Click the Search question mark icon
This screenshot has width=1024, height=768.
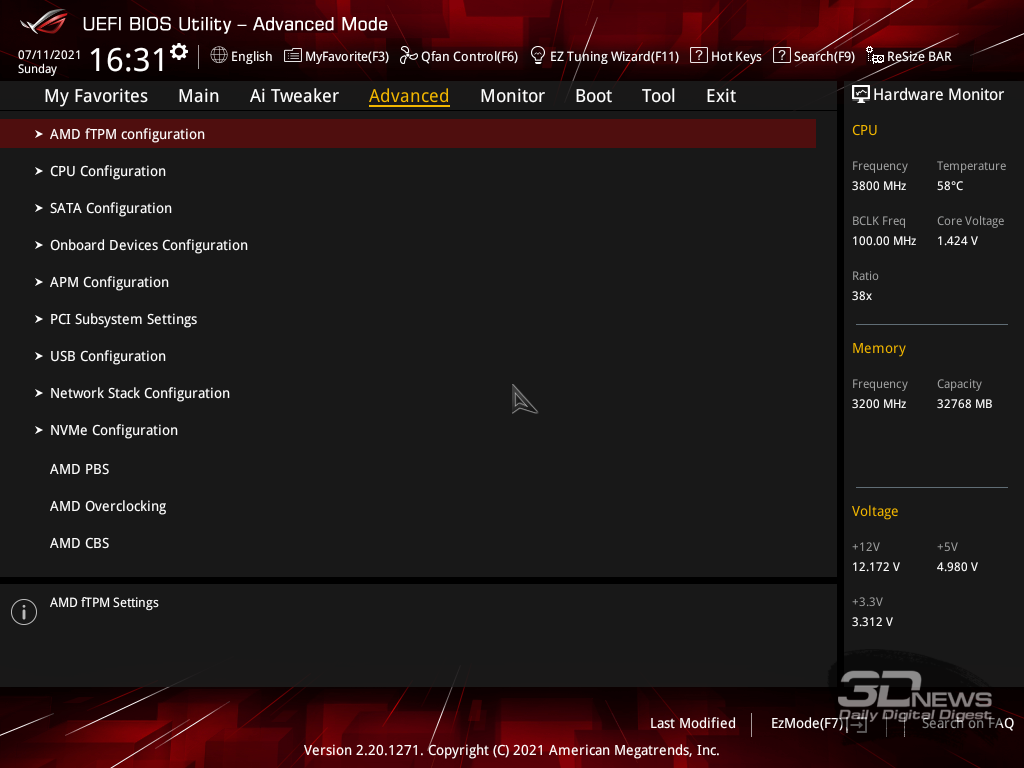coord(781,56)
